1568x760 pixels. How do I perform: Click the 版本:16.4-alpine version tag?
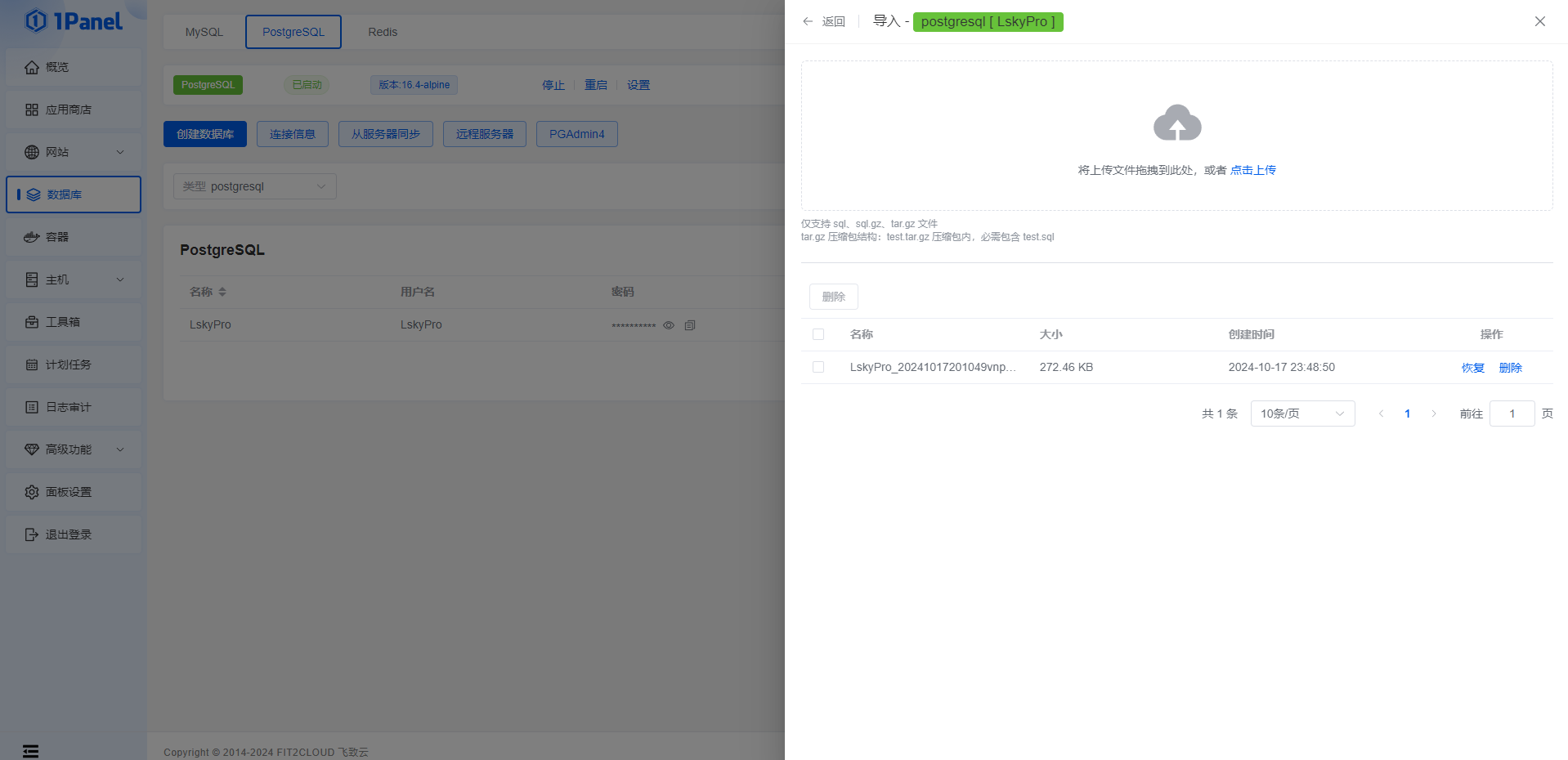414,85
